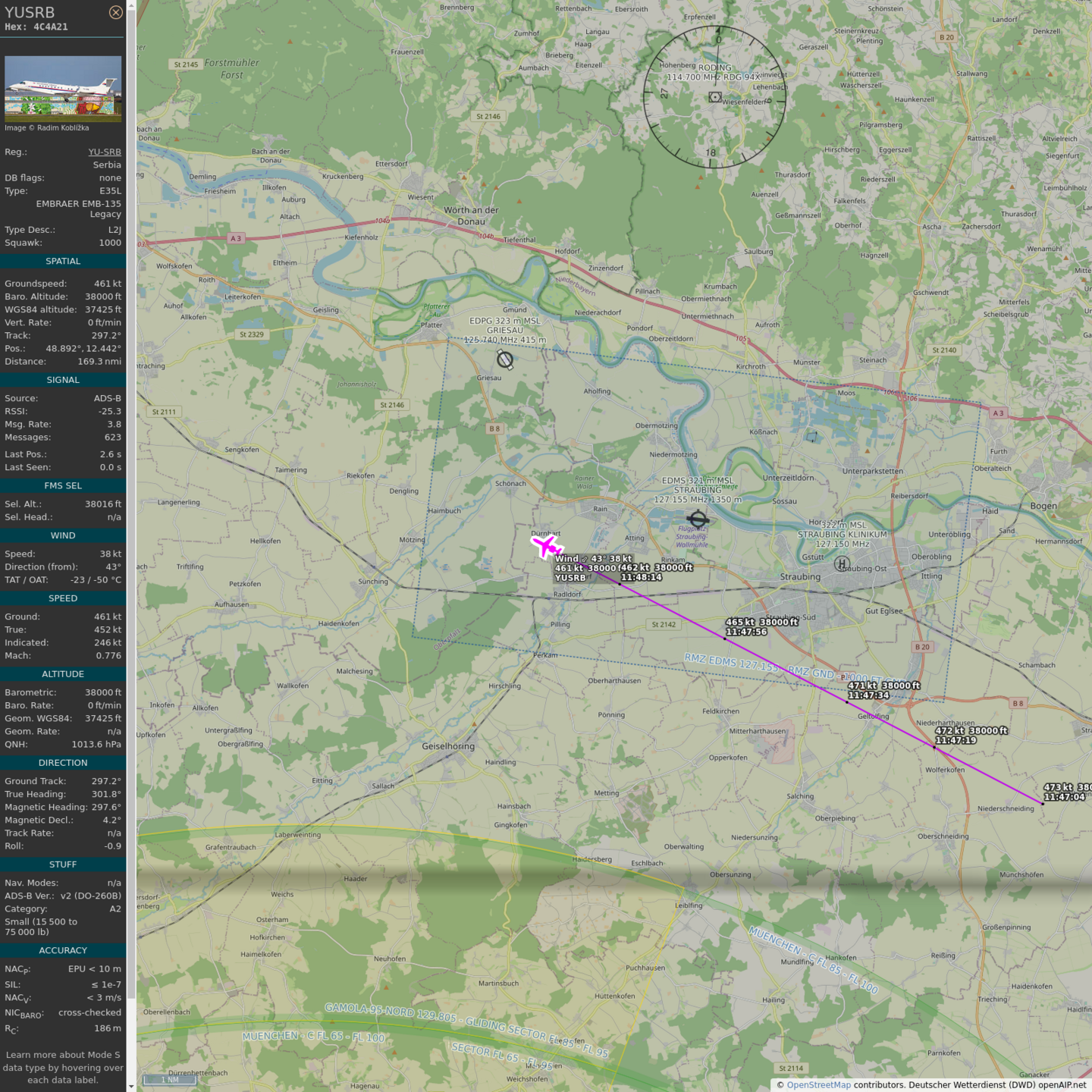
Task: Click the wind direction arrow in aircraft label
Action: point(585,559)
